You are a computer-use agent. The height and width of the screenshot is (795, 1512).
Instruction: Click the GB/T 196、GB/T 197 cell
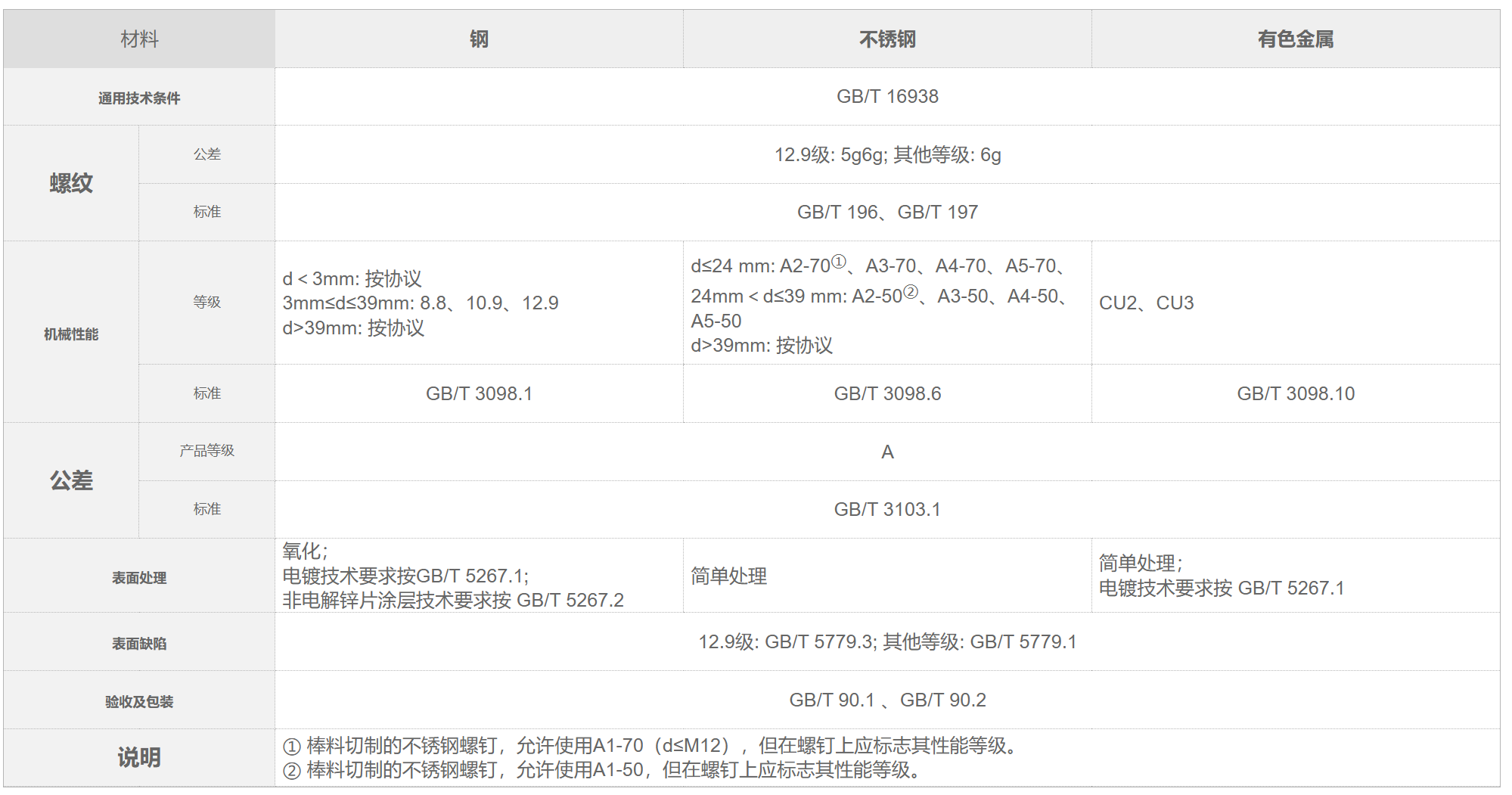[x=887, y=212]
